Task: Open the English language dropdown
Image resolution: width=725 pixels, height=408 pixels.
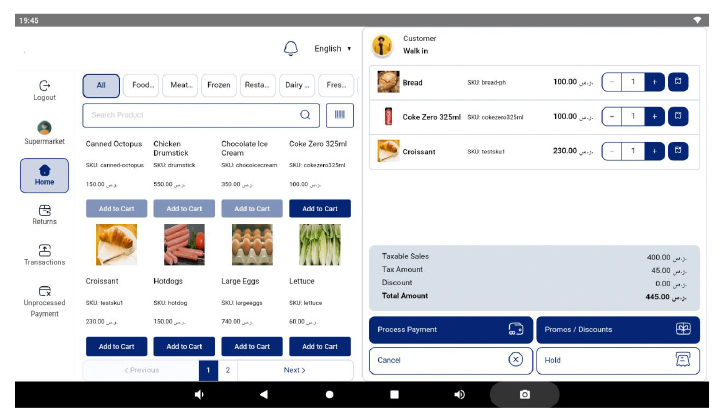Action: 332,49
